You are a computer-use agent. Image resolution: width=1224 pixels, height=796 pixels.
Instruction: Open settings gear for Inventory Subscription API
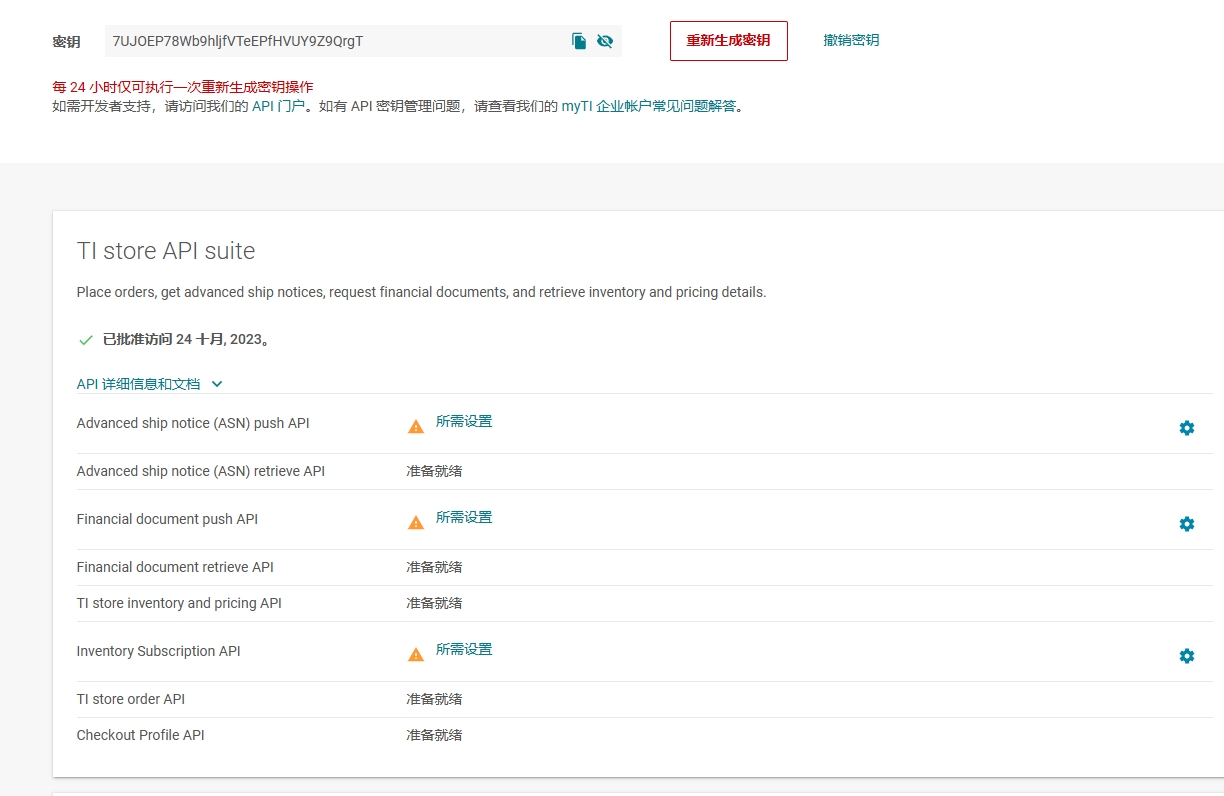[1187, 656]
